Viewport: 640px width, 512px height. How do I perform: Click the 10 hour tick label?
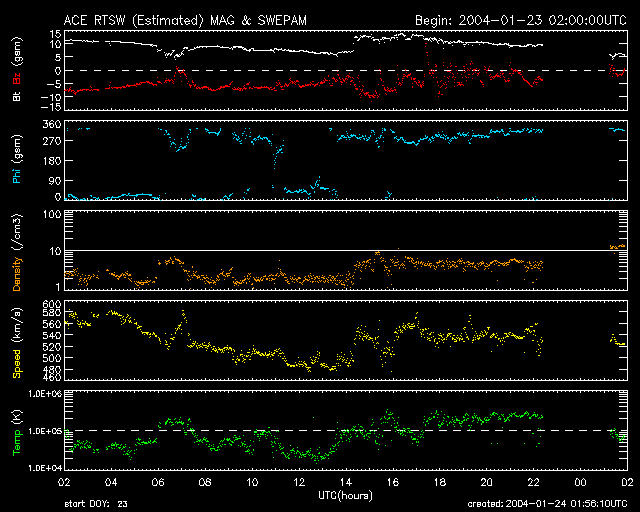[252, 482]
